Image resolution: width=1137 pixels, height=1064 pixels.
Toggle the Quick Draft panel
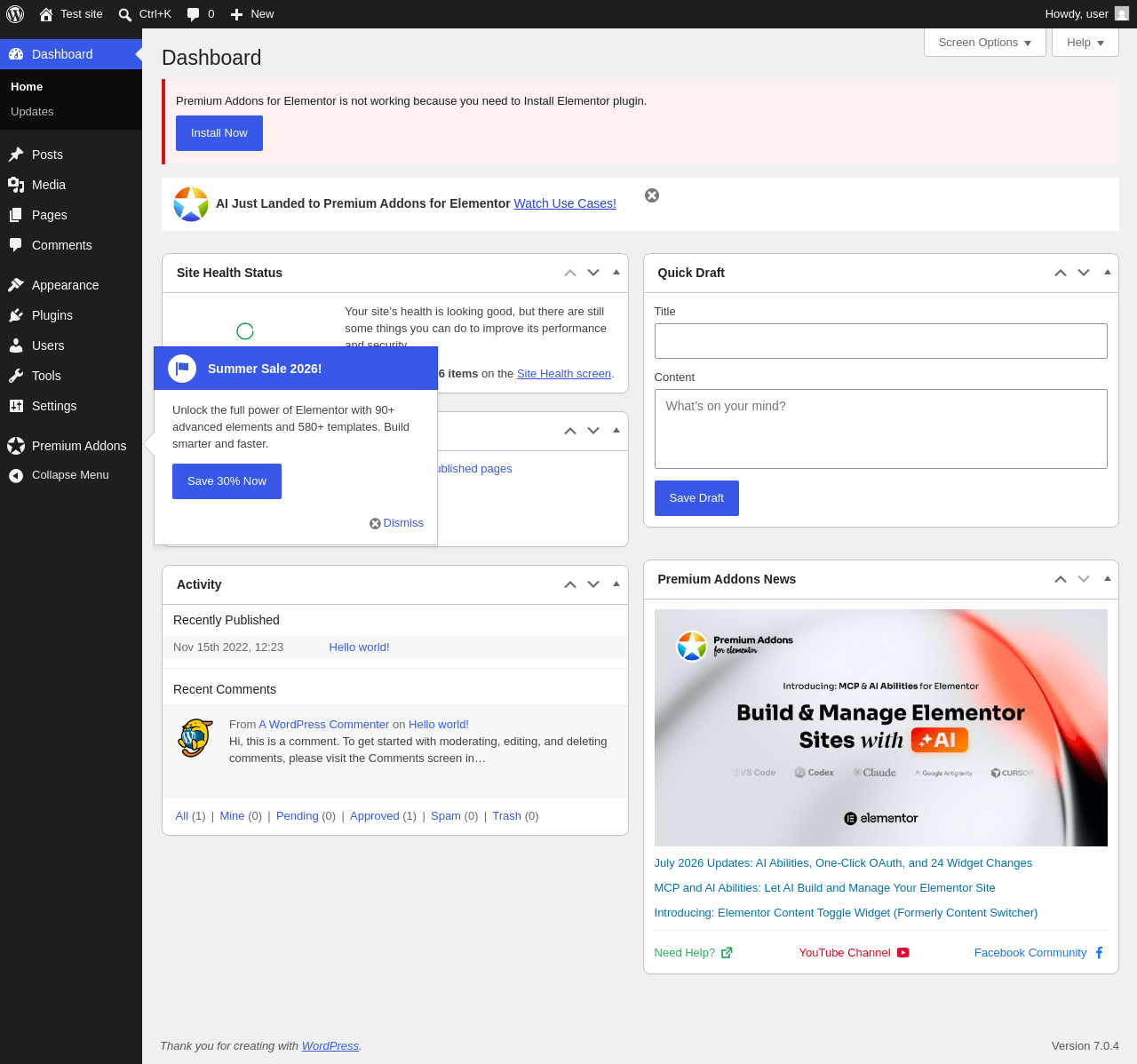tap(1107, 273)
